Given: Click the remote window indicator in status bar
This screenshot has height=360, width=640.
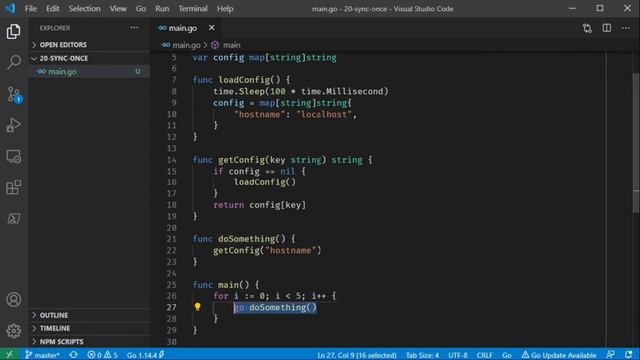Looking at the screenshot, I should click(9, 355).
